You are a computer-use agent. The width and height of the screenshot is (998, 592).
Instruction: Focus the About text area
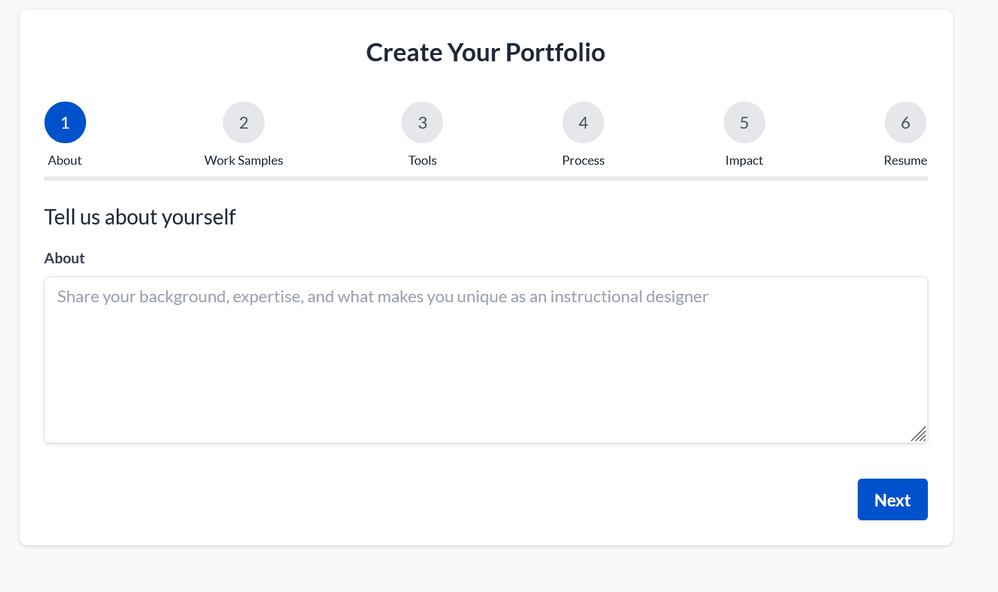485,360
